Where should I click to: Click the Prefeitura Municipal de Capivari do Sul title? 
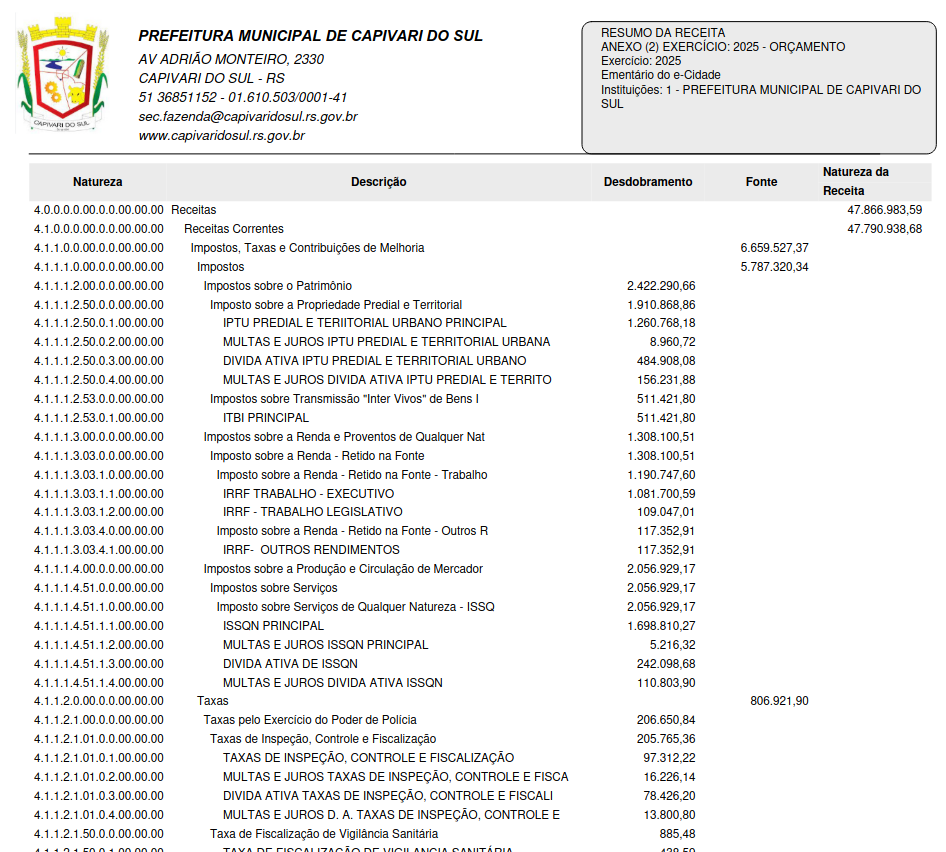310,36
